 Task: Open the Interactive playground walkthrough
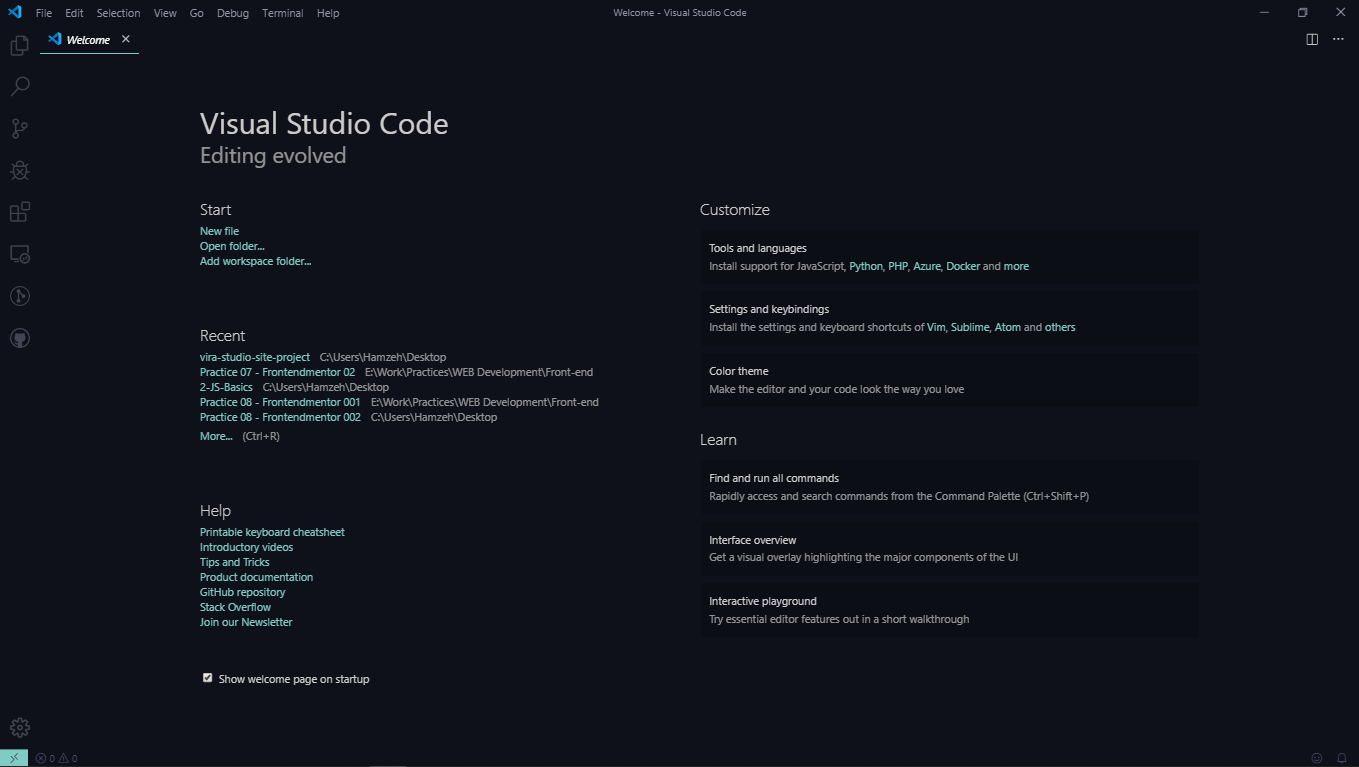[764, 600]
